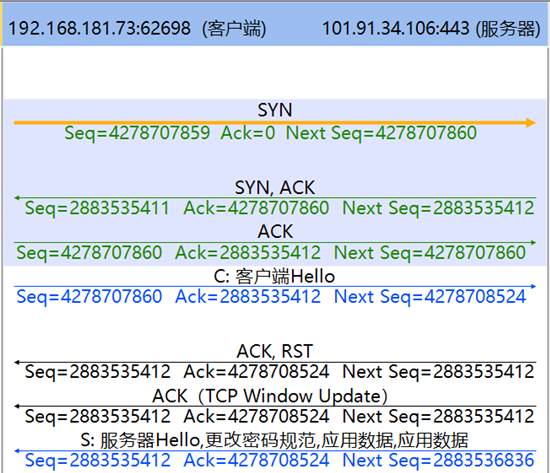Select the ACK, RST packet label
Screen dimensions: 550x473
275,351
